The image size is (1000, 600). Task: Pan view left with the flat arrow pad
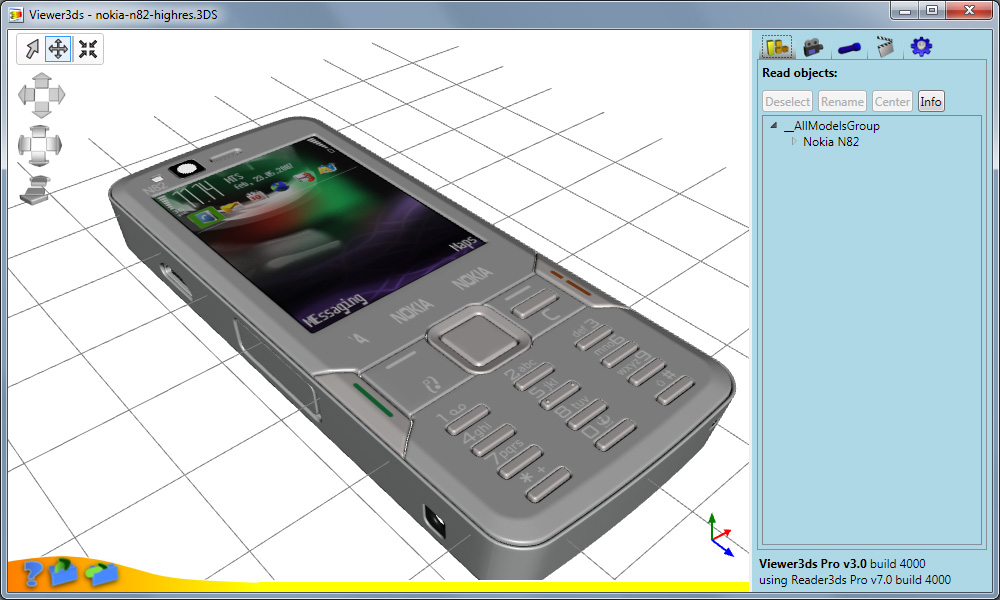(26, 95)
